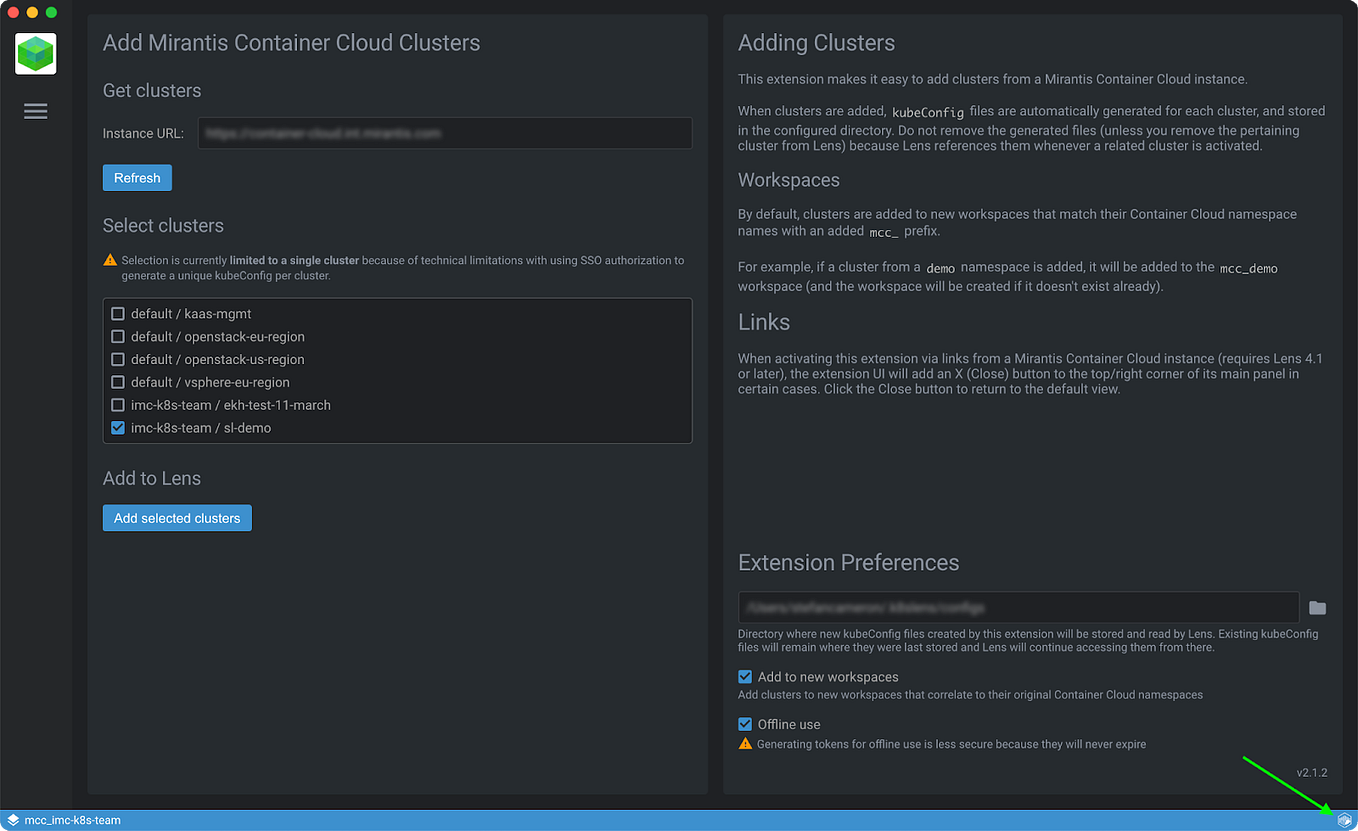The image size is (1358, 831).
Task: Select the default / kaas-mgmt cluster
Action: coord(118,313)
